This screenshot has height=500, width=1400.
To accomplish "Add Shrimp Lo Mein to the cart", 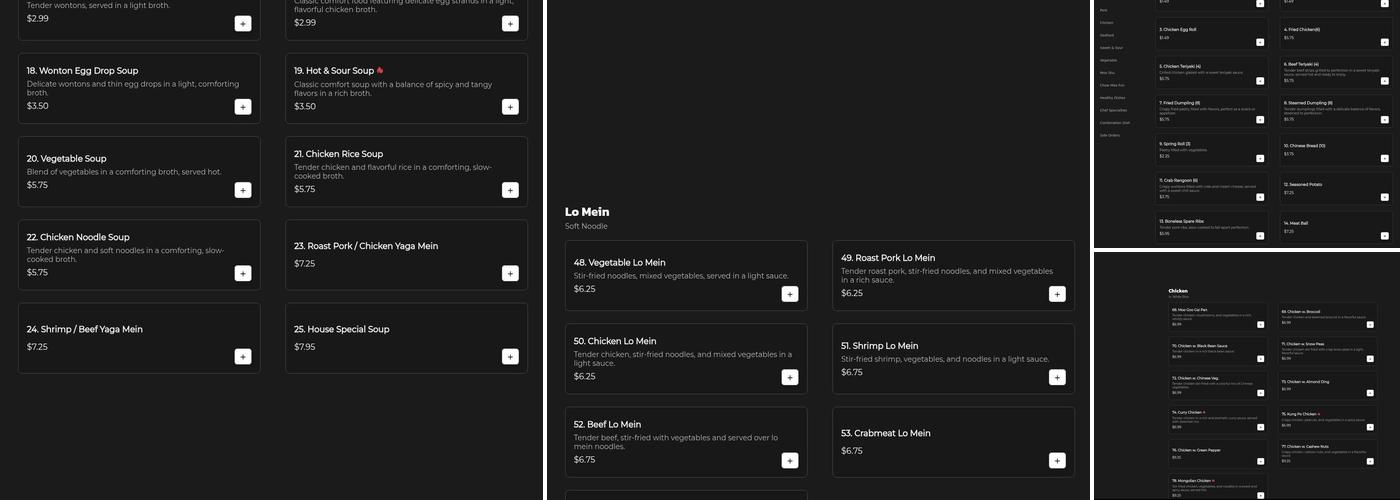I will tap(1057, 377).
